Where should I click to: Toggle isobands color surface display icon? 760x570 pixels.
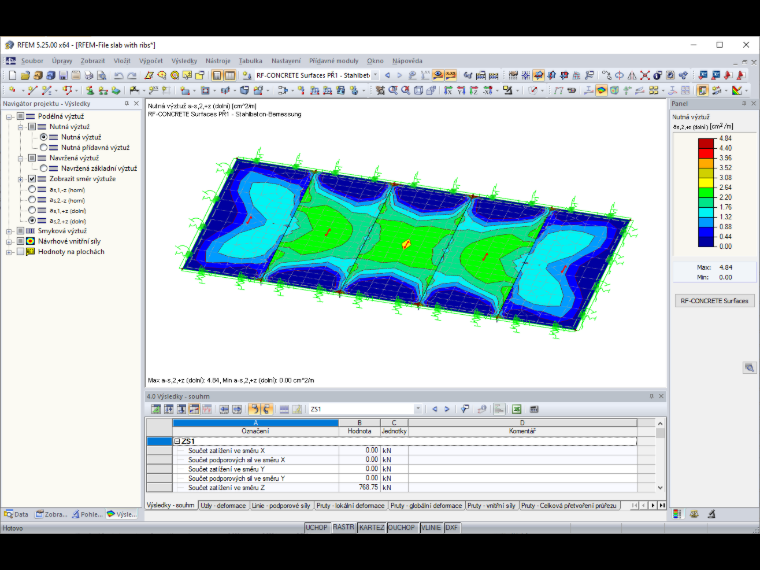(602, 90)
